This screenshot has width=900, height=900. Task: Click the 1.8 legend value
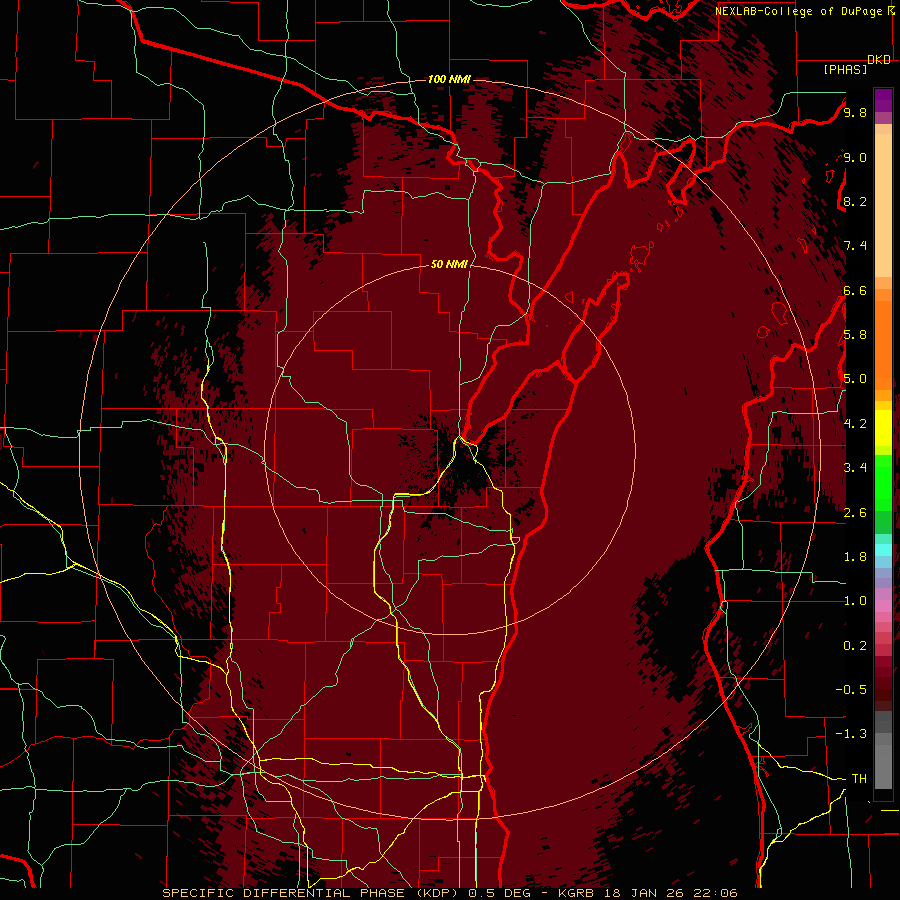(x=855, y=557)
